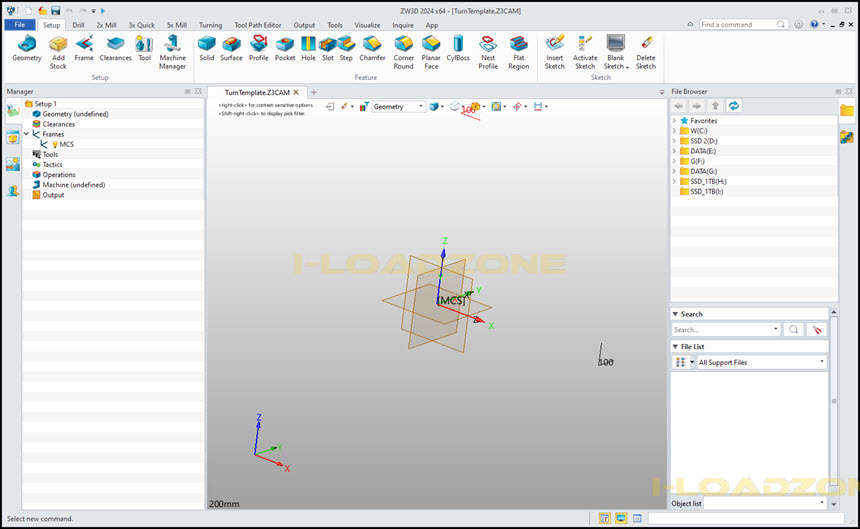Open the SSD_1TB(H:) drive

(708, 181)
